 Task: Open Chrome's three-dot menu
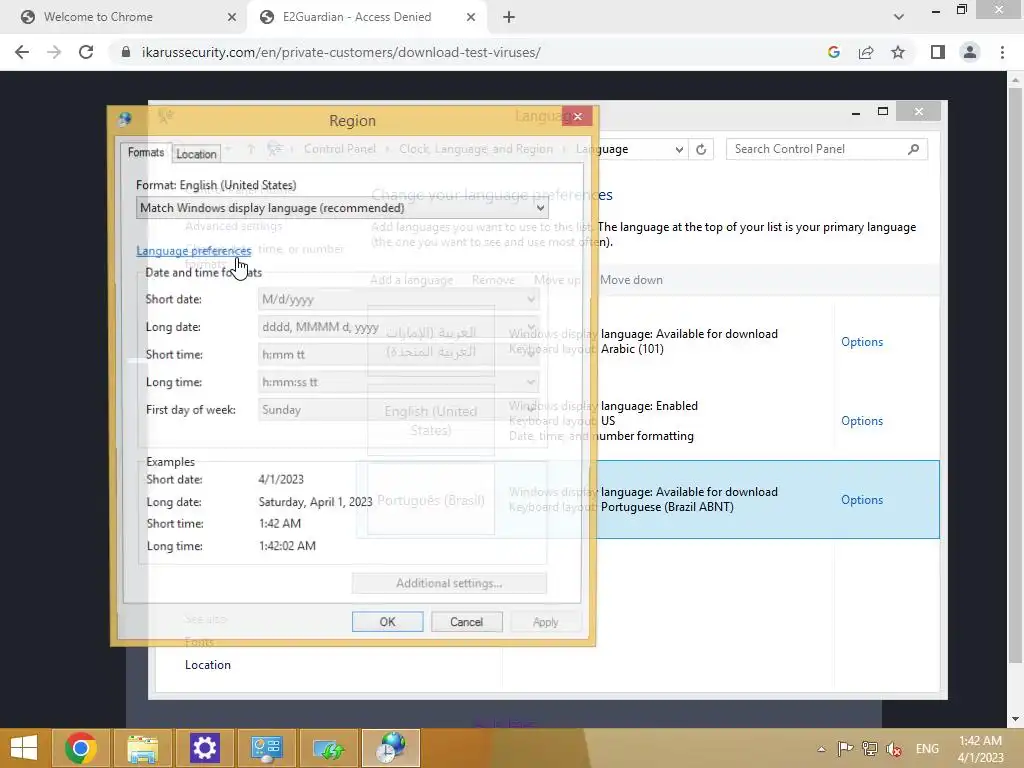point(1002,52)
